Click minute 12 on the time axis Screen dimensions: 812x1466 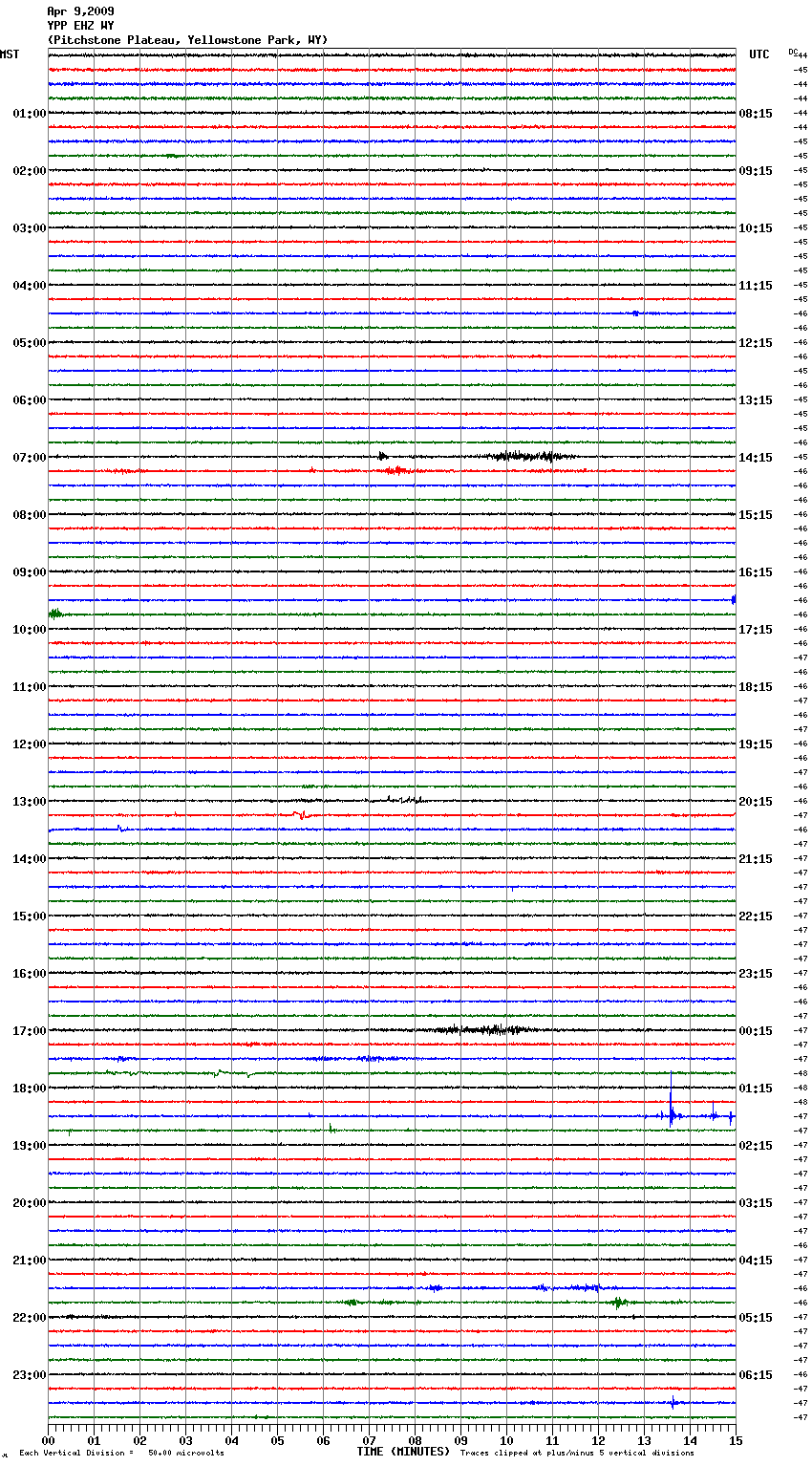click(x=598, y=1440)
